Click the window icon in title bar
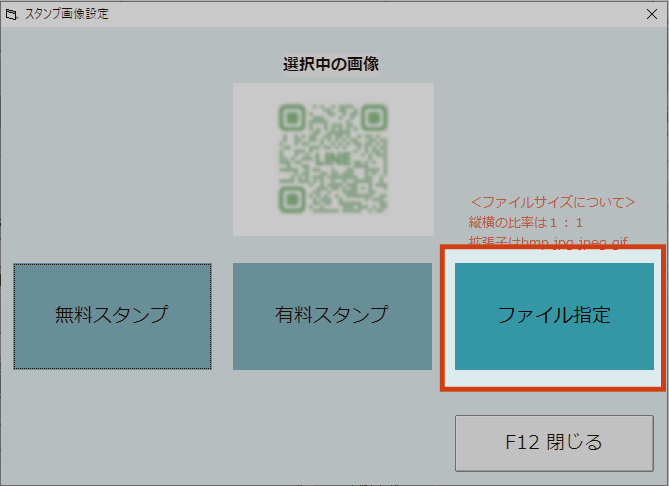669x486 pixels. point(12,15)
